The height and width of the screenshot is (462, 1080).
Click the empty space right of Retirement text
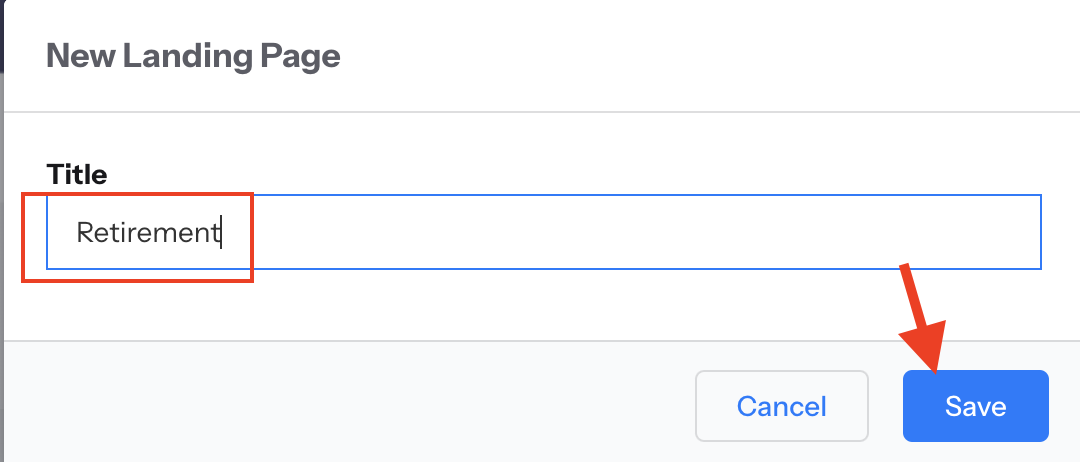pos(600,232)
